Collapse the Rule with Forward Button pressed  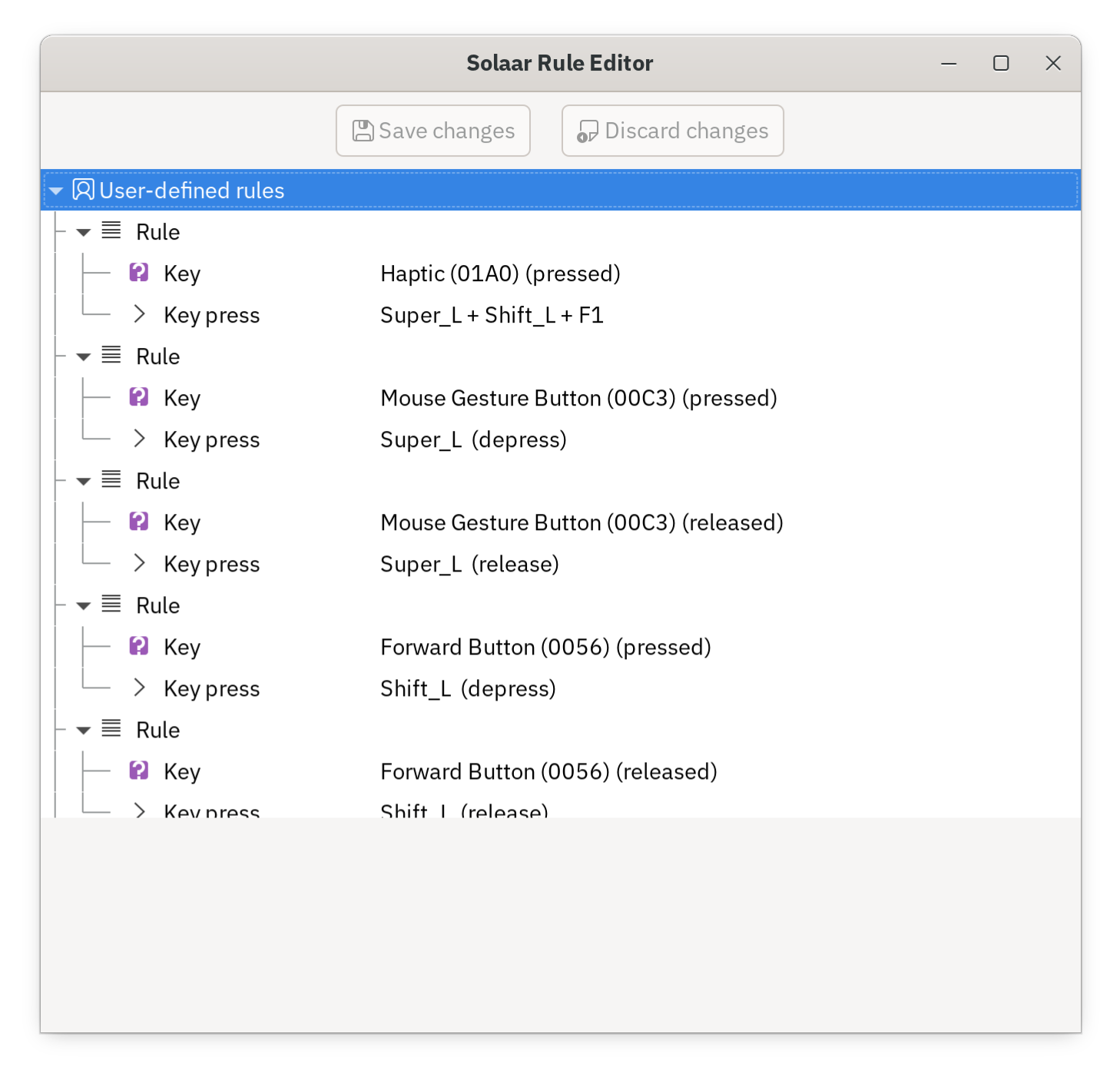pyautogui.click(x=84, y=605)
